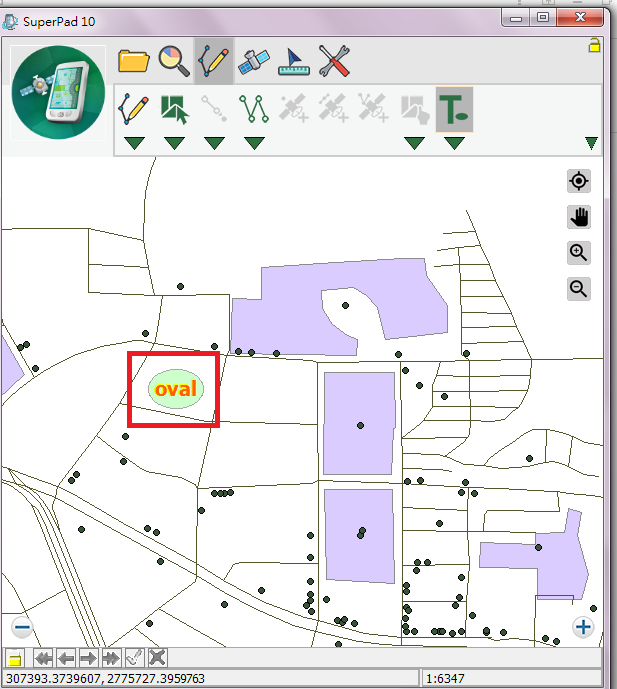Select the green T text label tool
Viewport: 617px width, 689px height.
pos(454,109)
